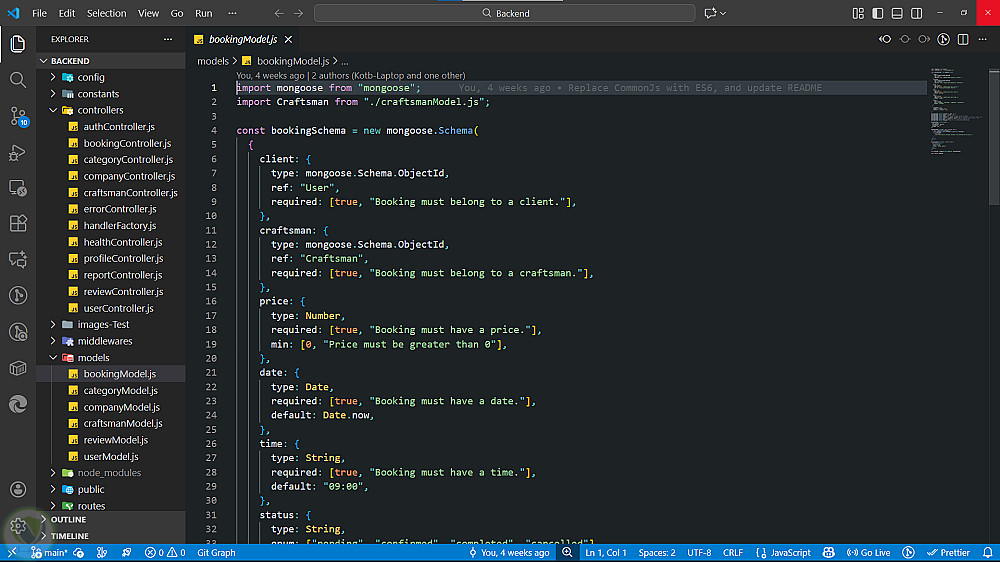Screen dimensions: 1000x562
Task: Collapse the controllers folder
Action: click(x=100, y=110)
